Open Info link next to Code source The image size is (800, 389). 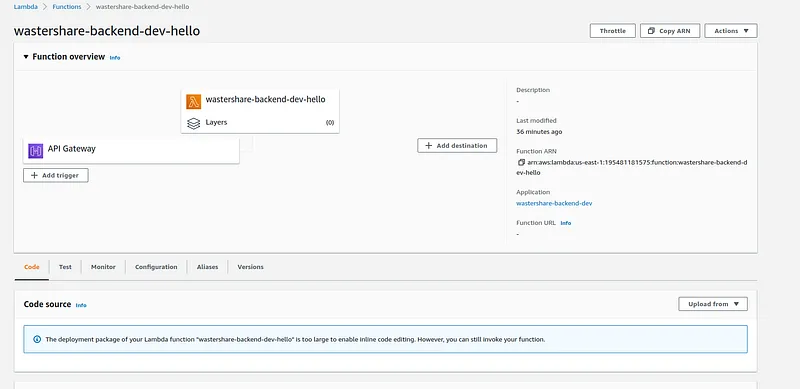point(81,305)
